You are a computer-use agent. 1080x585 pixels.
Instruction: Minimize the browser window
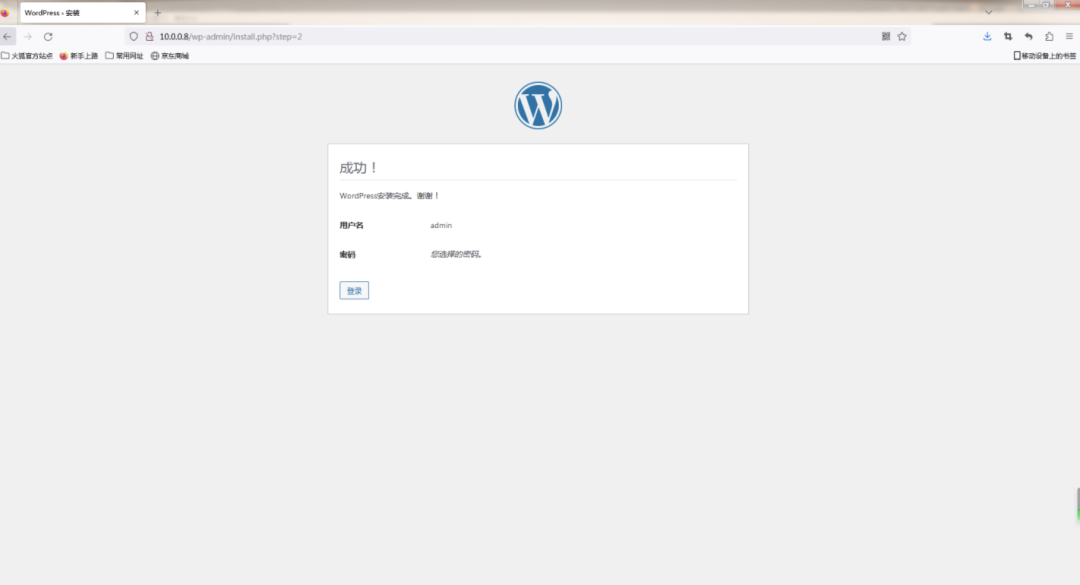(1030, 4)
